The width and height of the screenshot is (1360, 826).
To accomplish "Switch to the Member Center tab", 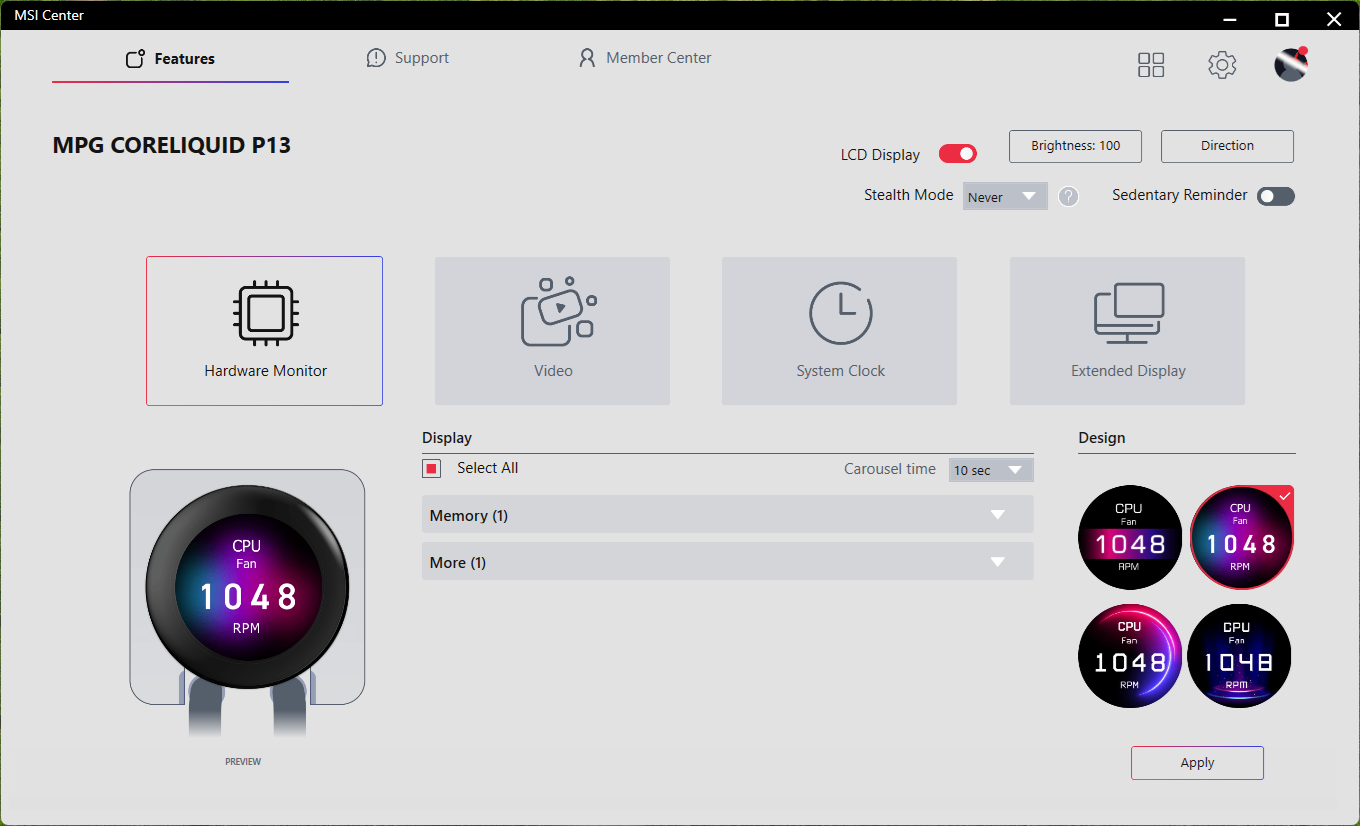I will point(645,59).
